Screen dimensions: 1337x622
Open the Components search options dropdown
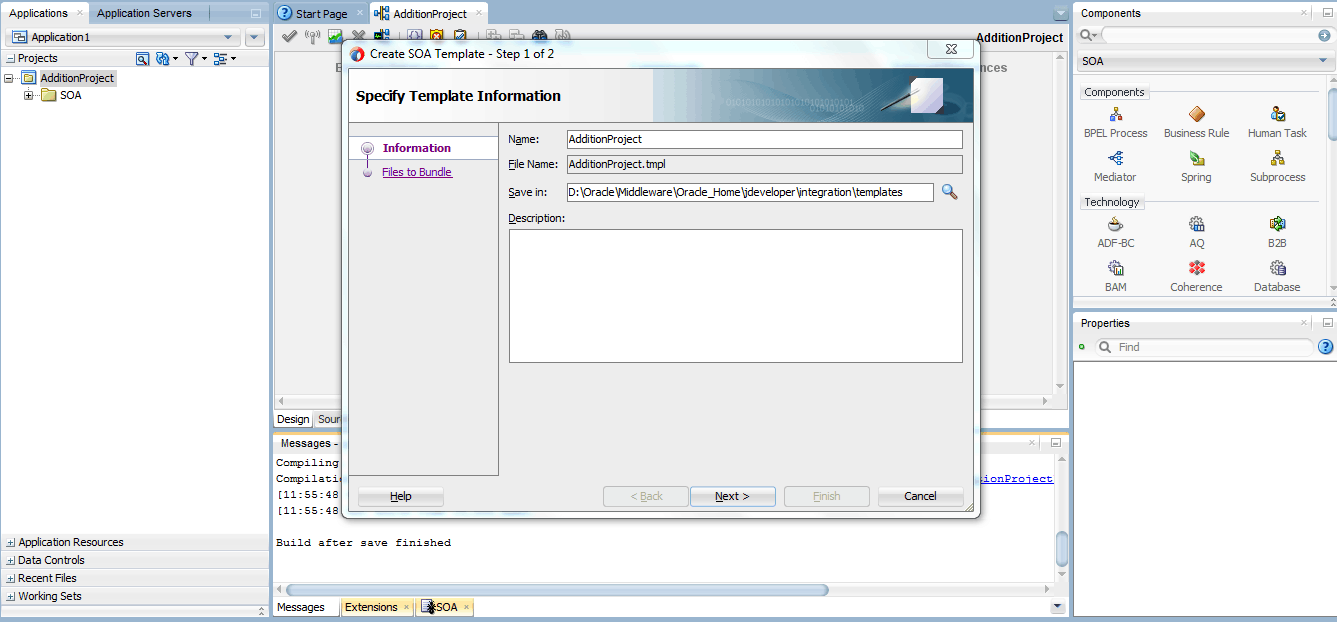[1087, 35]
